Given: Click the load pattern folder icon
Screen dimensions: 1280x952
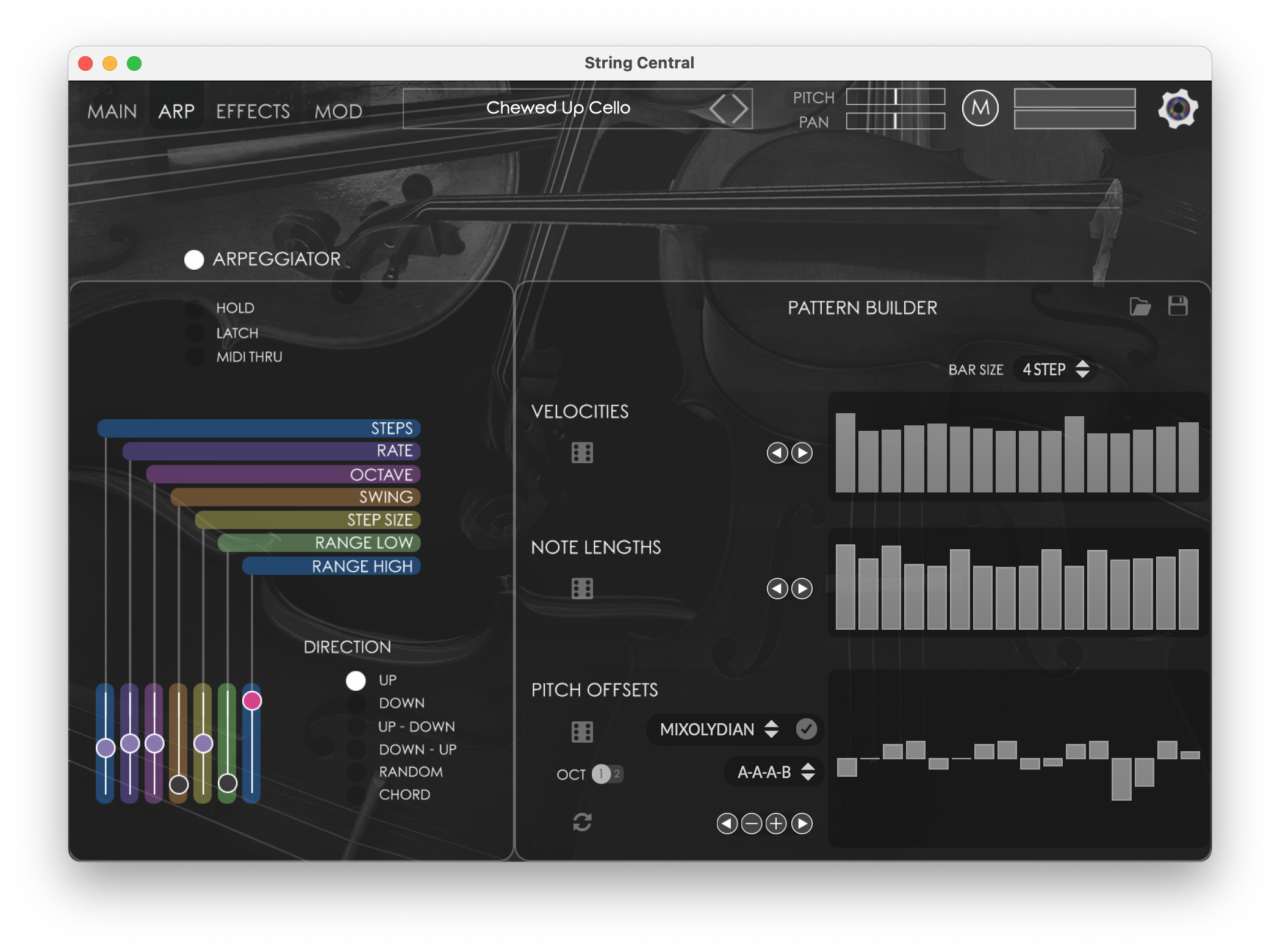Looking at the screenshot, I should coord(1140,306).
